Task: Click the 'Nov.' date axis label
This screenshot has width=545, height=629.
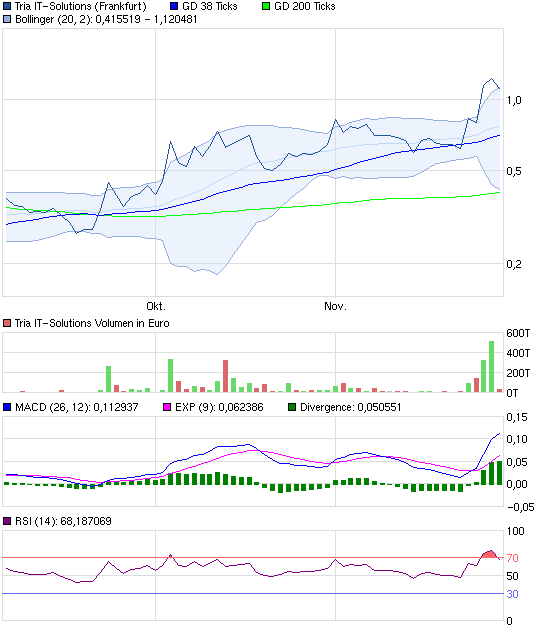Action: [335, 306]
